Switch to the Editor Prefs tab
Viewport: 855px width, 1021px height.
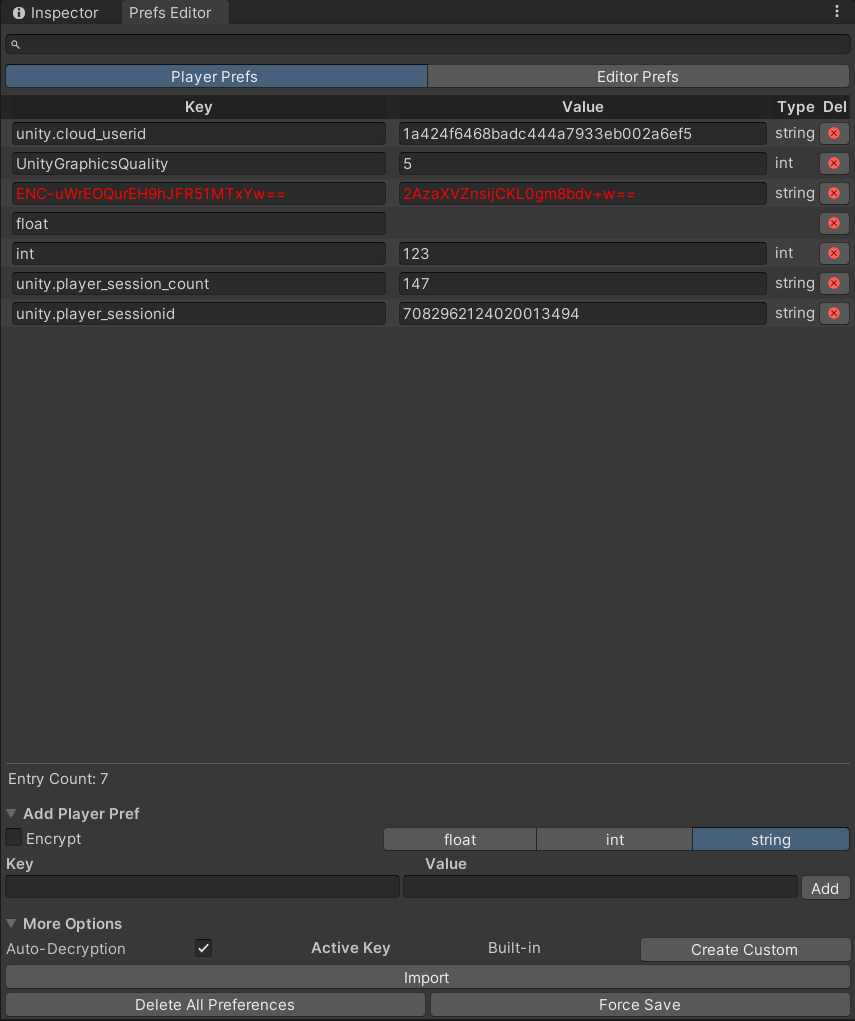pyautogui.click(x=638, y=76)
